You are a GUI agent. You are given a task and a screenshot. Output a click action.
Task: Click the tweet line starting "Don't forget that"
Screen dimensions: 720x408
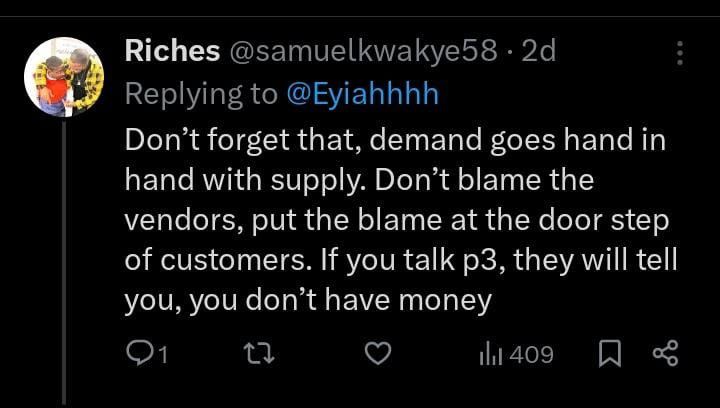[395, 140]
